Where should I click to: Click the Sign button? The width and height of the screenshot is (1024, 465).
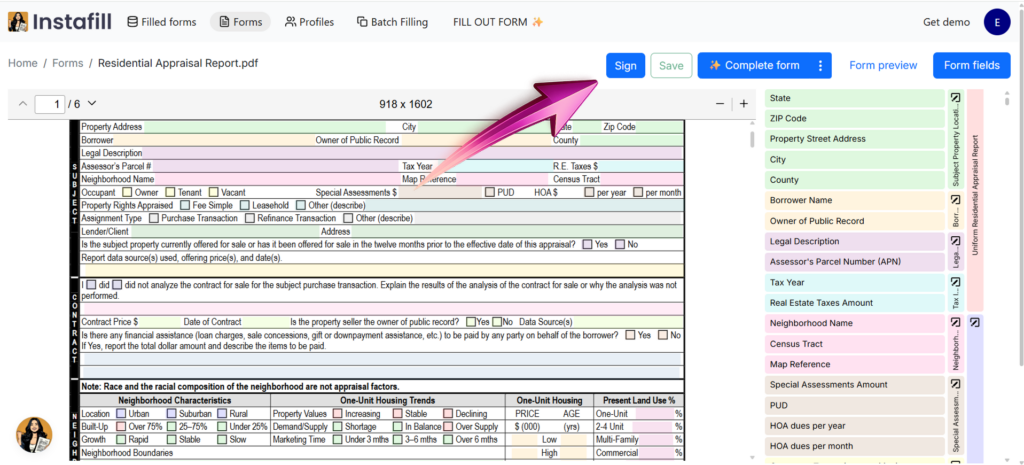tap(625, 65)
